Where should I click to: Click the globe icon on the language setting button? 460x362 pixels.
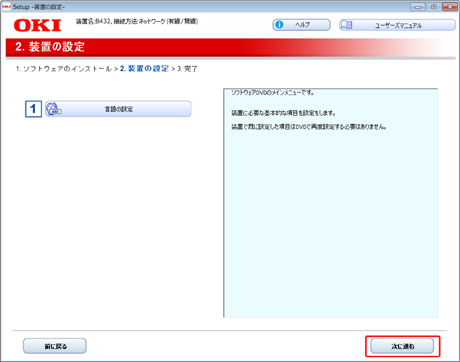[x=53, y=109]
